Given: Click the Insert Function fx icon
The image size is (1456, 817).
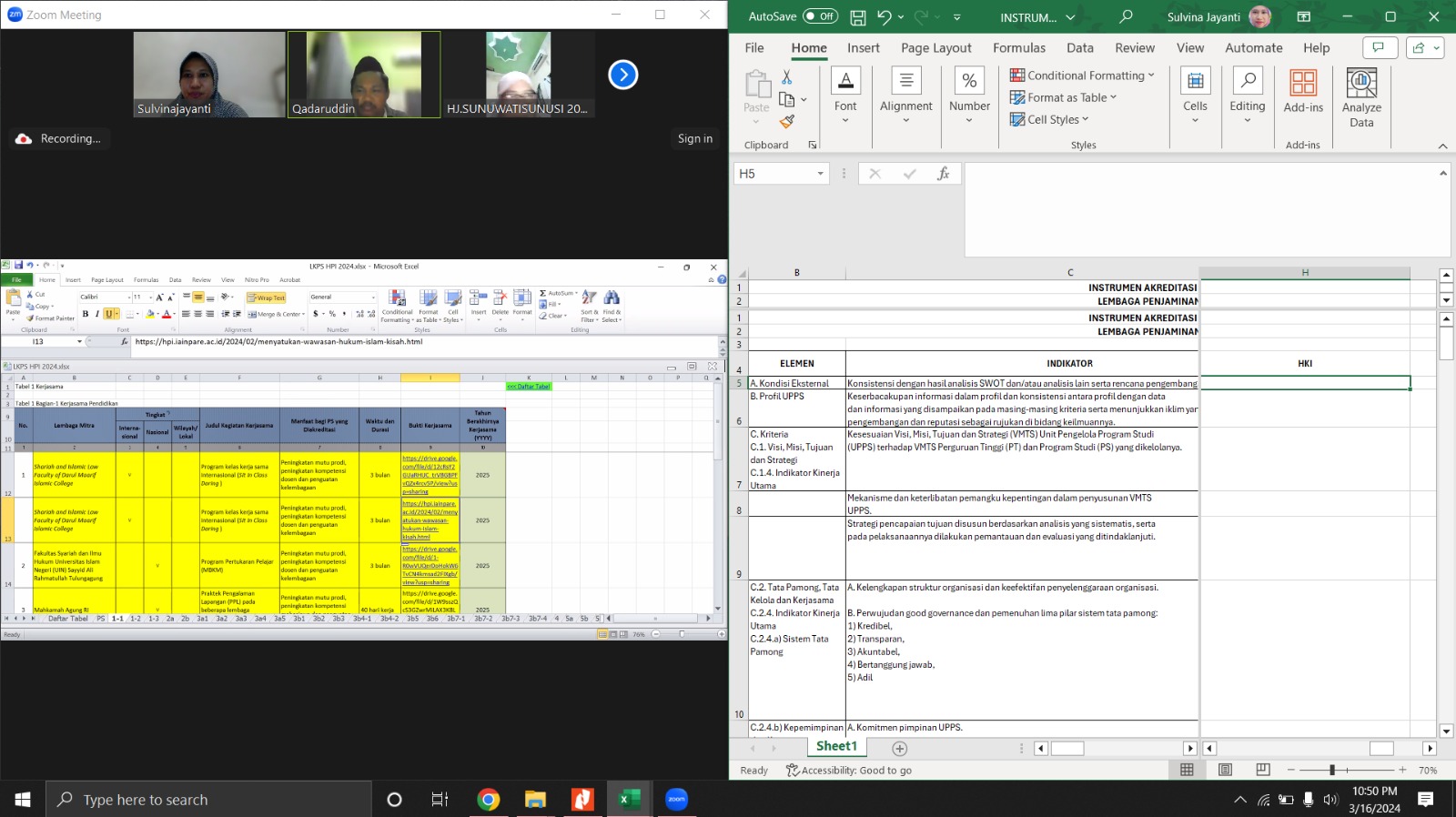Looking at the screenshot, I should [x=944, y=174].
